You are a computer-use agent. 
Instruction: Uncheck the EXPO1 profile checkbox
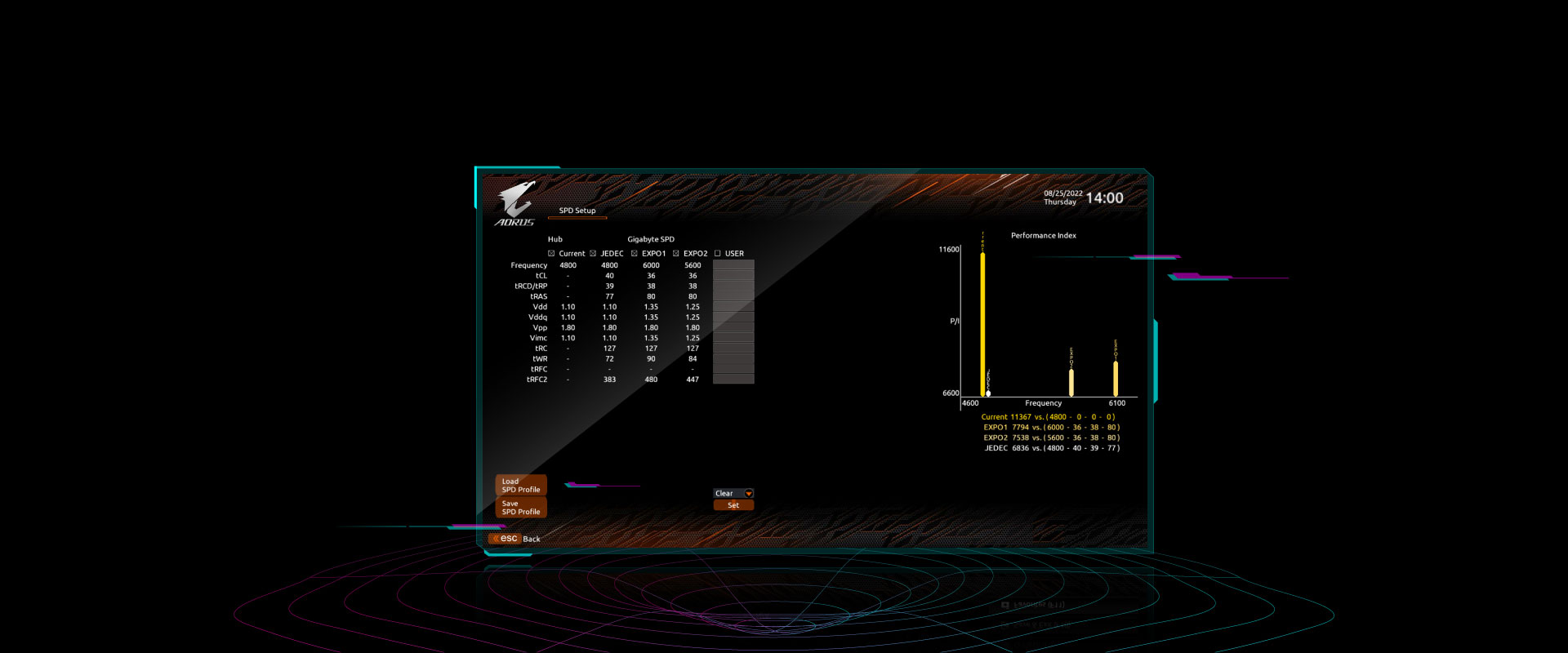635,254
